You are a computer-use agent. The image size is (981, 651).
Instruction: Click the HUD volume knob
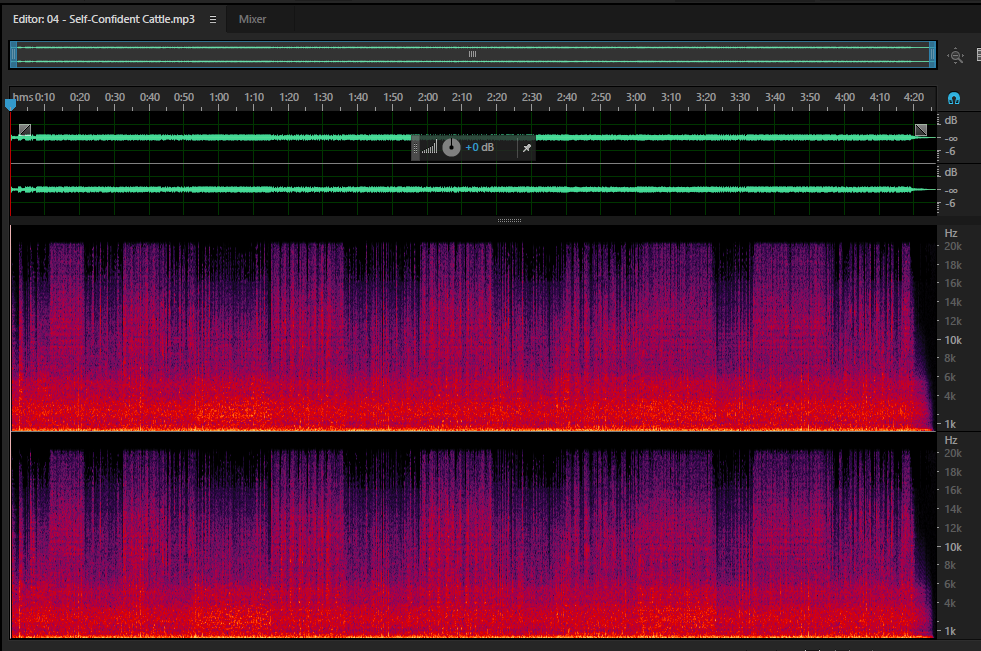pyautogui.click(x=451, y=148)
